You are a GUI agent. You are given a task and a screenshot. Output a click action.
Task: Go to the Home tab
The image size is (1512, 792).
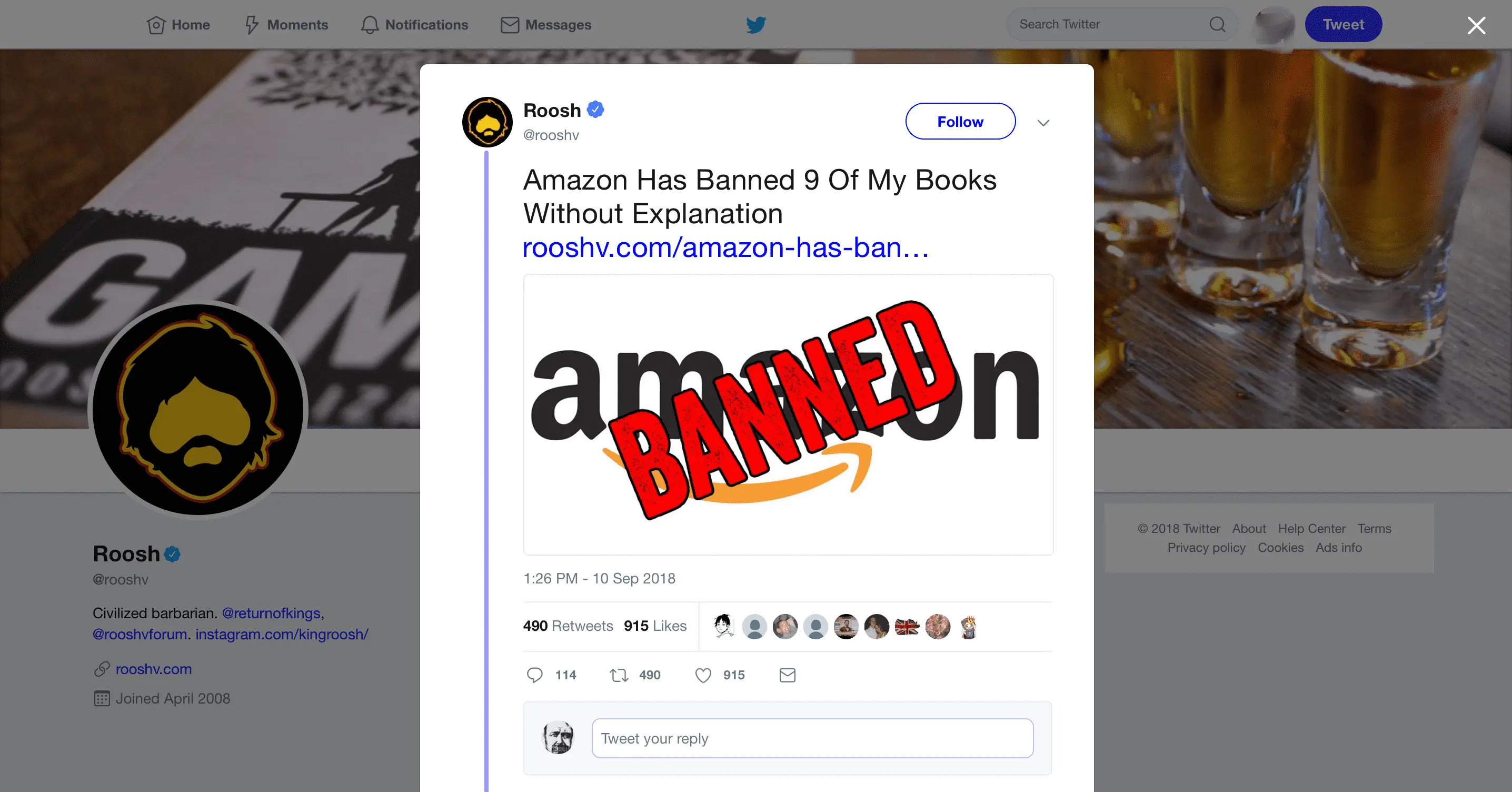pyautogui.click(x=178, y=25)
